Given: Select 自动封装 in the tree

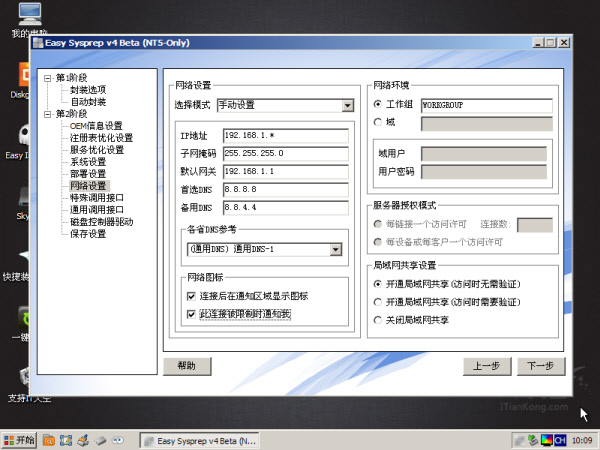Looking at the screenshot, I should (88, 102).
